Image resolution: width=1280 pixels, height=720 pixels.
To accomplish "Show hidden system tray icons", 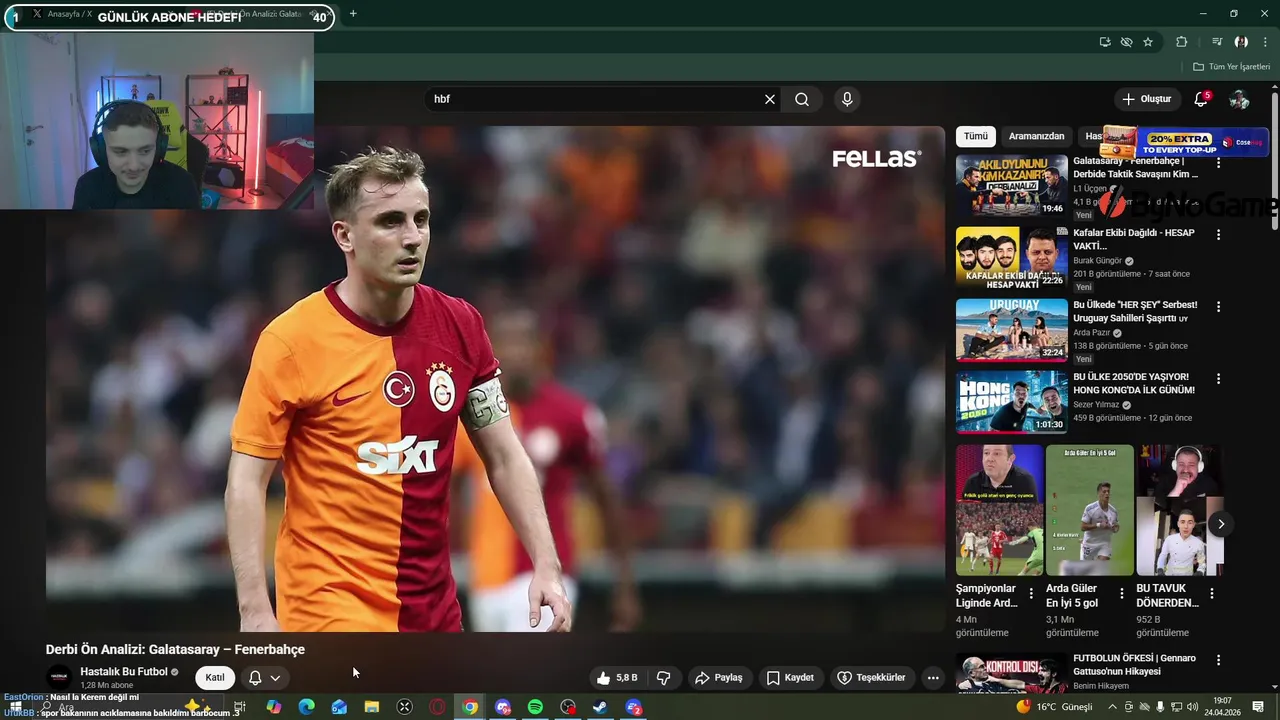I will [1112, 707].
